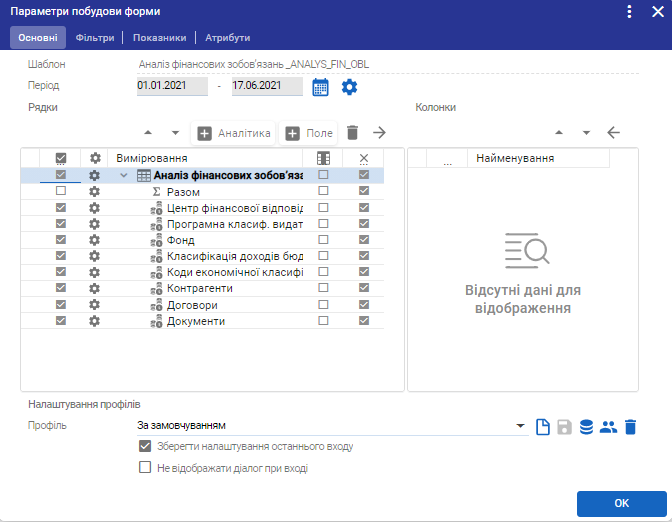Enable 'Не відображати діалог при вході' checkbox
Viewport: 672px width, 522px height.
[x=145, y=467]
